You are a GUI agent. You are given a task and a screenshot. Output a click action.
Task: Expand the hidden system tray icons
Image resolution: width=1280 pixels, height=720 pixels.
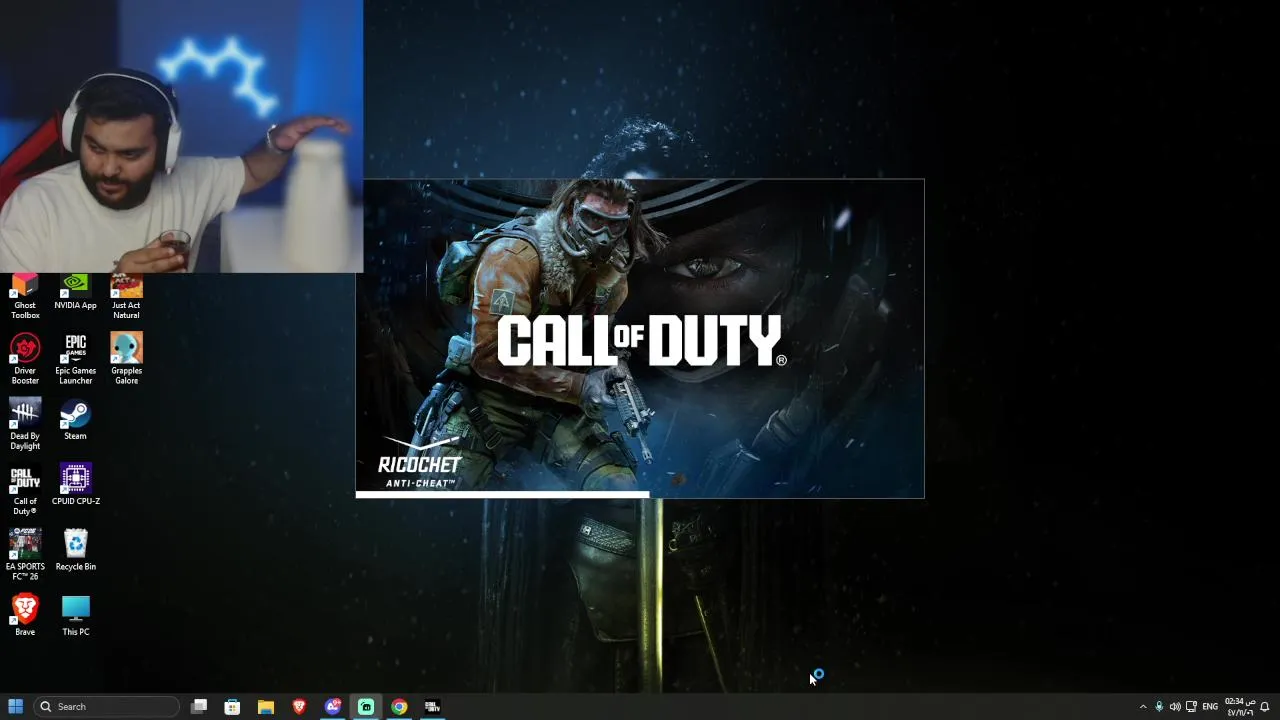click(x=1143, y=707)
